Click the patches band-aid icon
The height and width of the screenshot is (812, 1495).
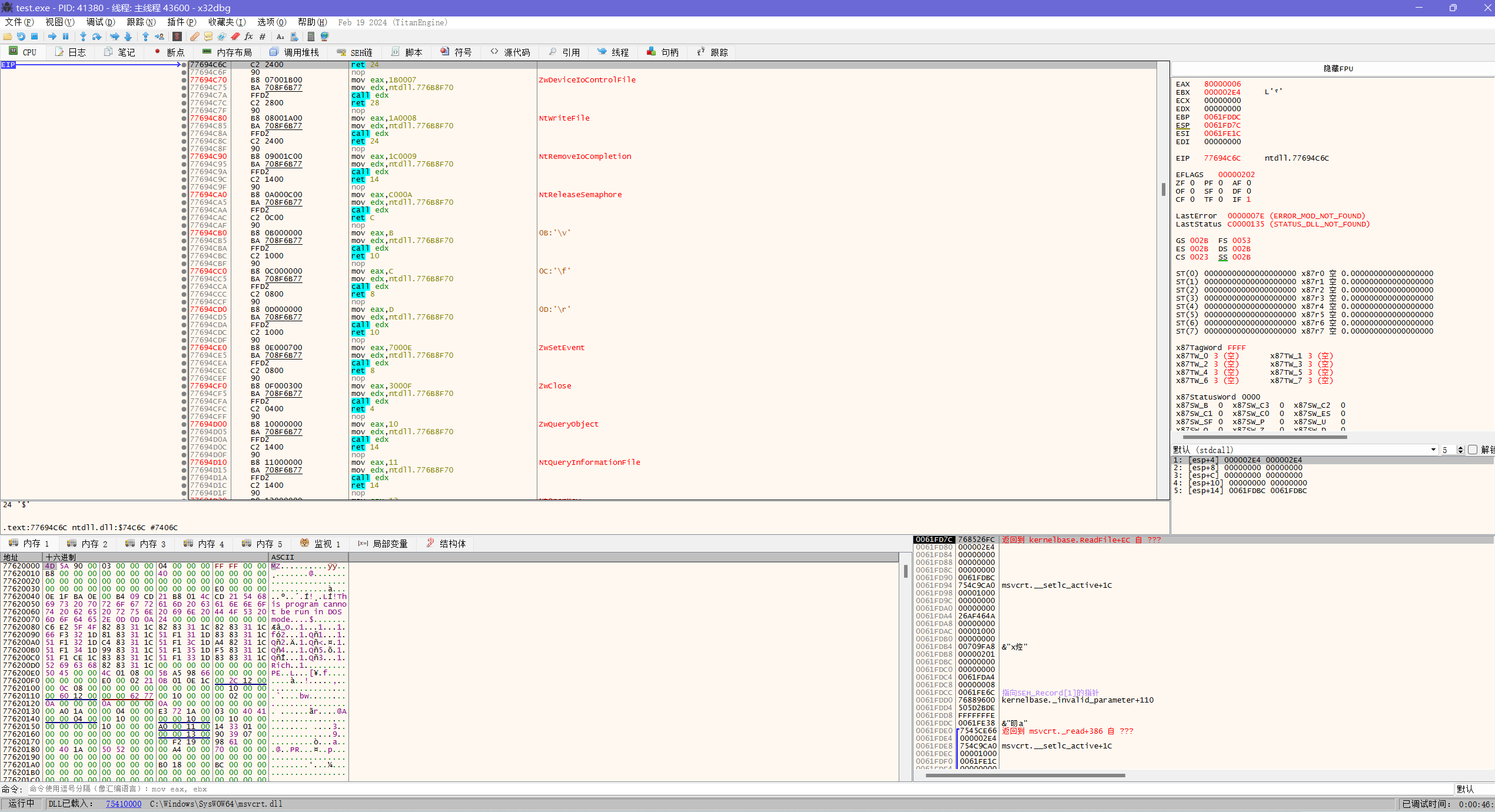tap(194, 36)
